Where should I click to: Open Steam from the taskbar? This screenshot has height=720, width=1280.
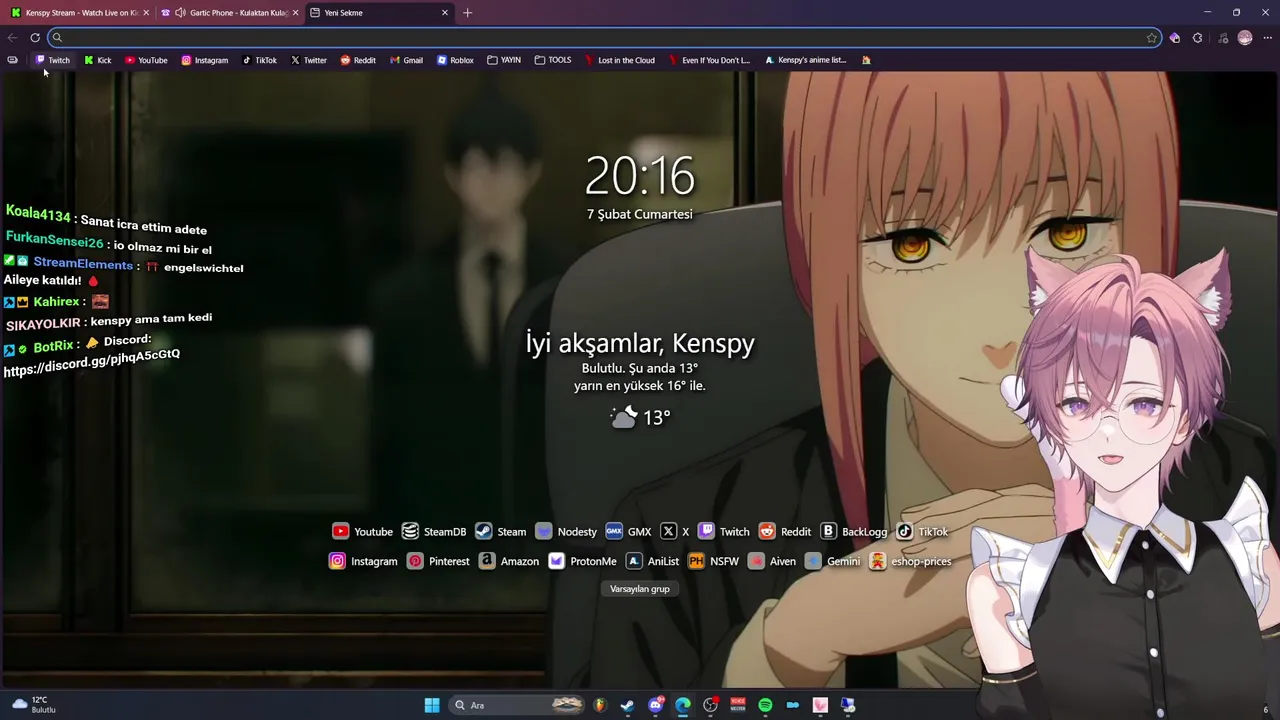(x=627, y=705)
